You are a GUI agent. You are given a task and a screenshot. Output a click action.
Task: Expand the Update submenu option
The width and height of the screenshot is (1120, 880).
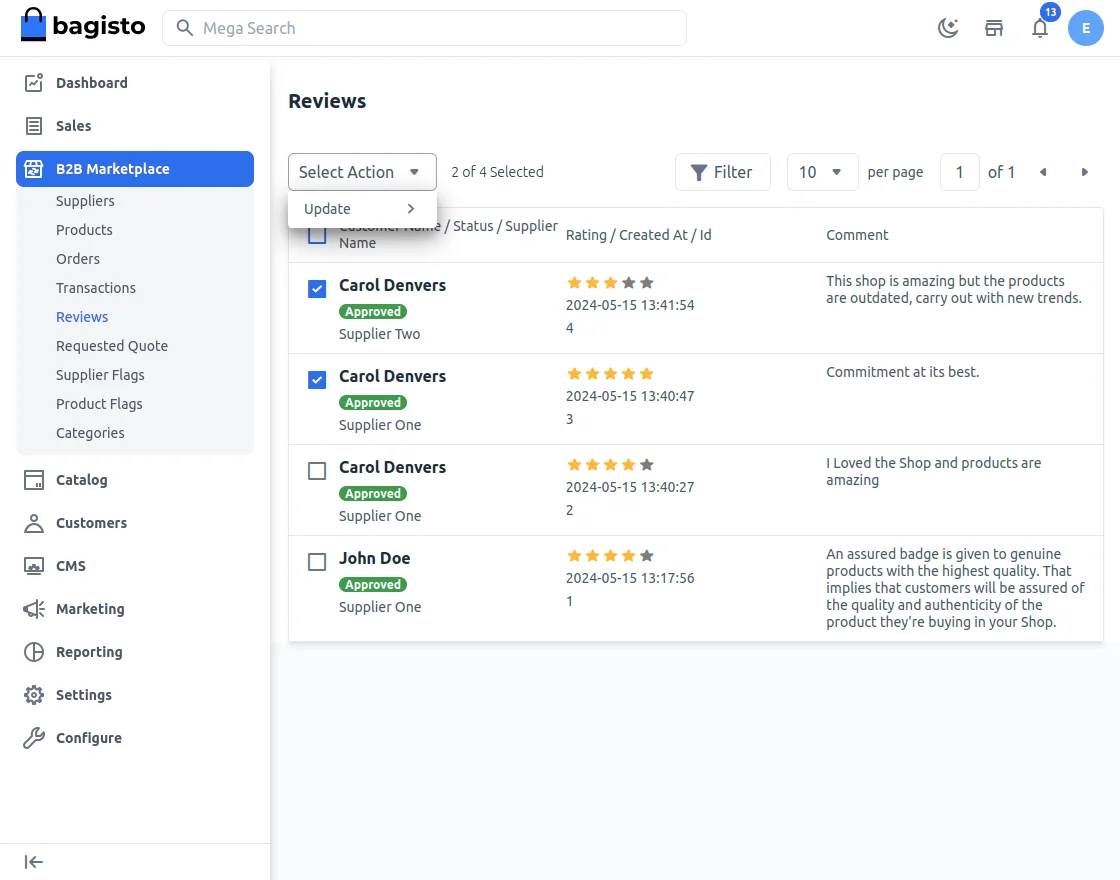(x=361, y=209)
